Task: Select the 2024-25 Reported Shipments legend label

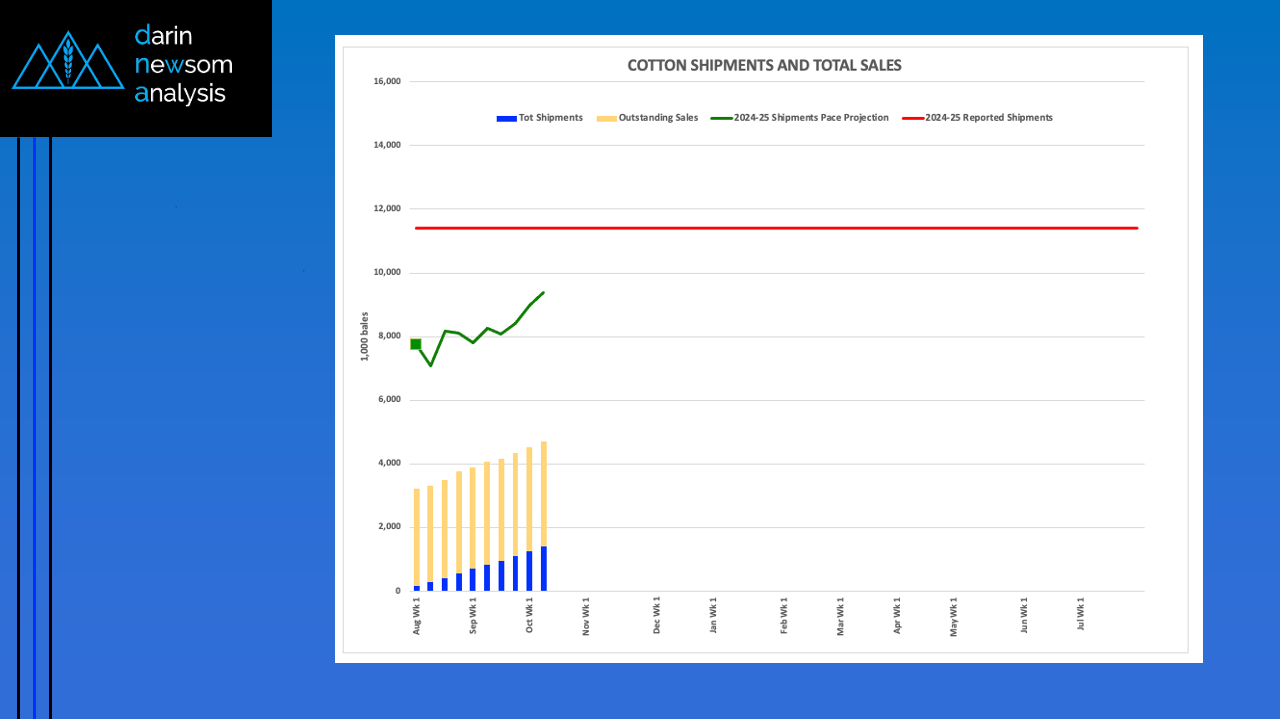Action: tap(988, 118)
